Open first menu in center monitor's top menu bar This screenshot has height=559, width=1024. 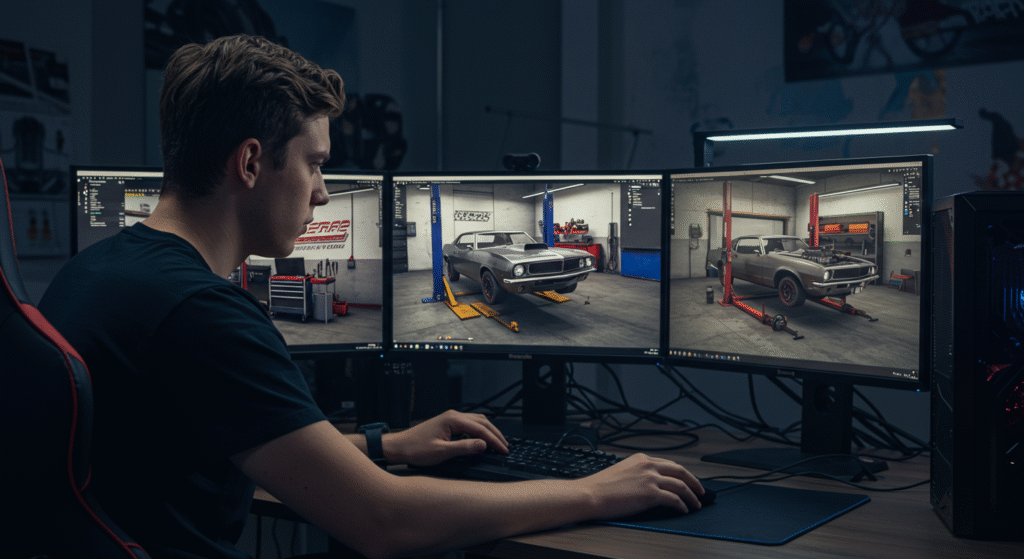pyautogui.click(x=398, y=180)
